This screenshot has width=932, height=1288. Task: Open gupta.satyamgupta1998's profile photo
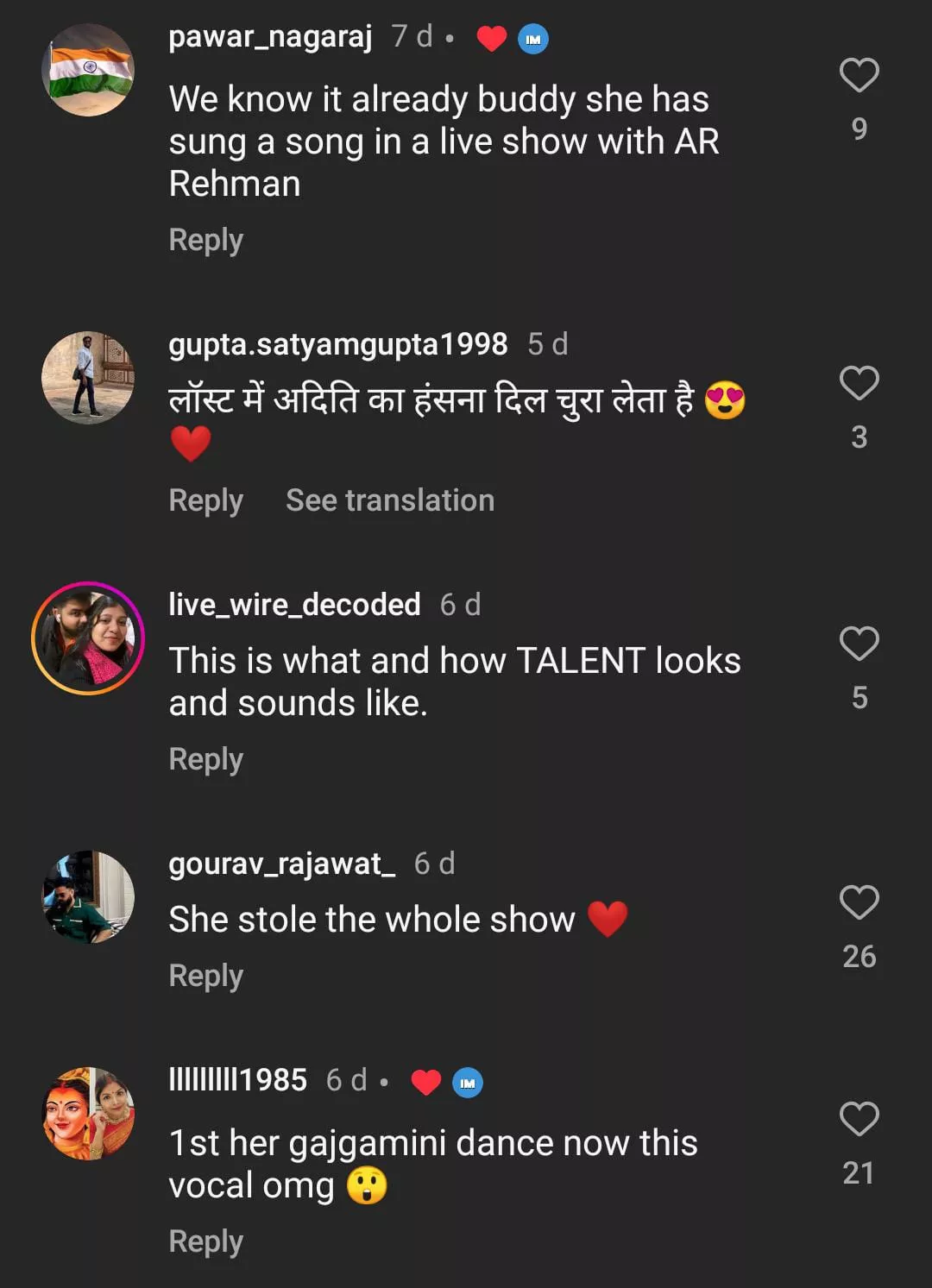[x=88, y=378]
